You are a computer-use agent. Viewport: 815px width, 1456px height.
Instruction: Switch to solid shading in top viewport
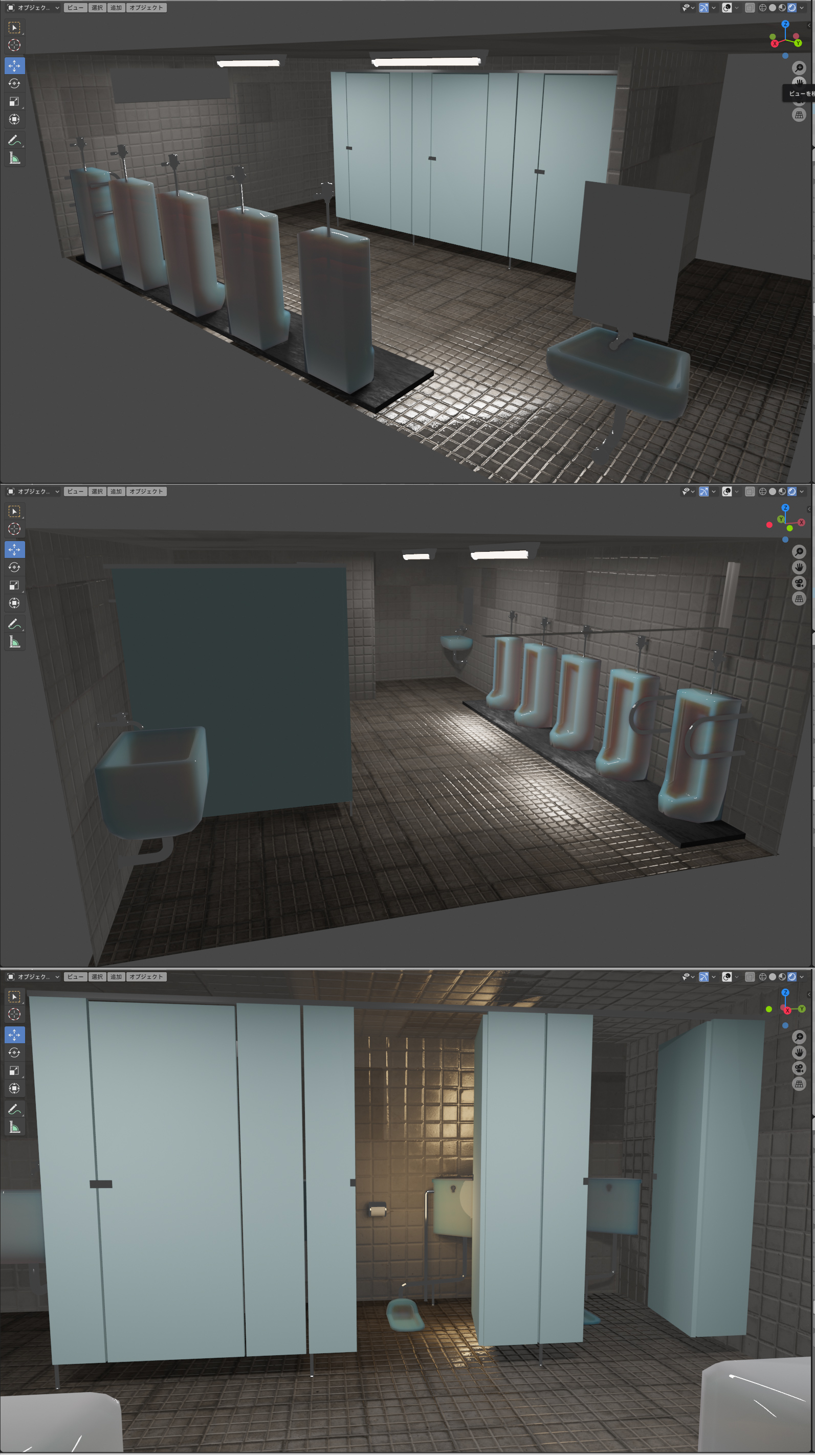[x=773, y=8]
